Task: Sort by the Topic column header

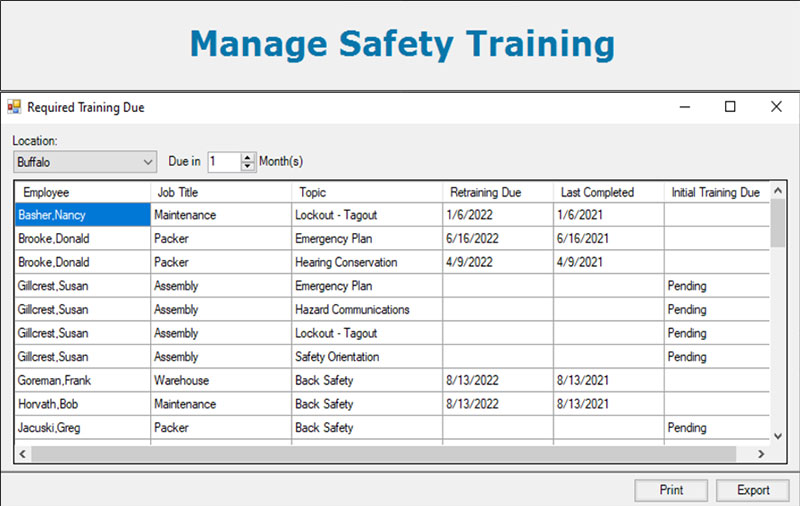Action: [x=367, y=192]
